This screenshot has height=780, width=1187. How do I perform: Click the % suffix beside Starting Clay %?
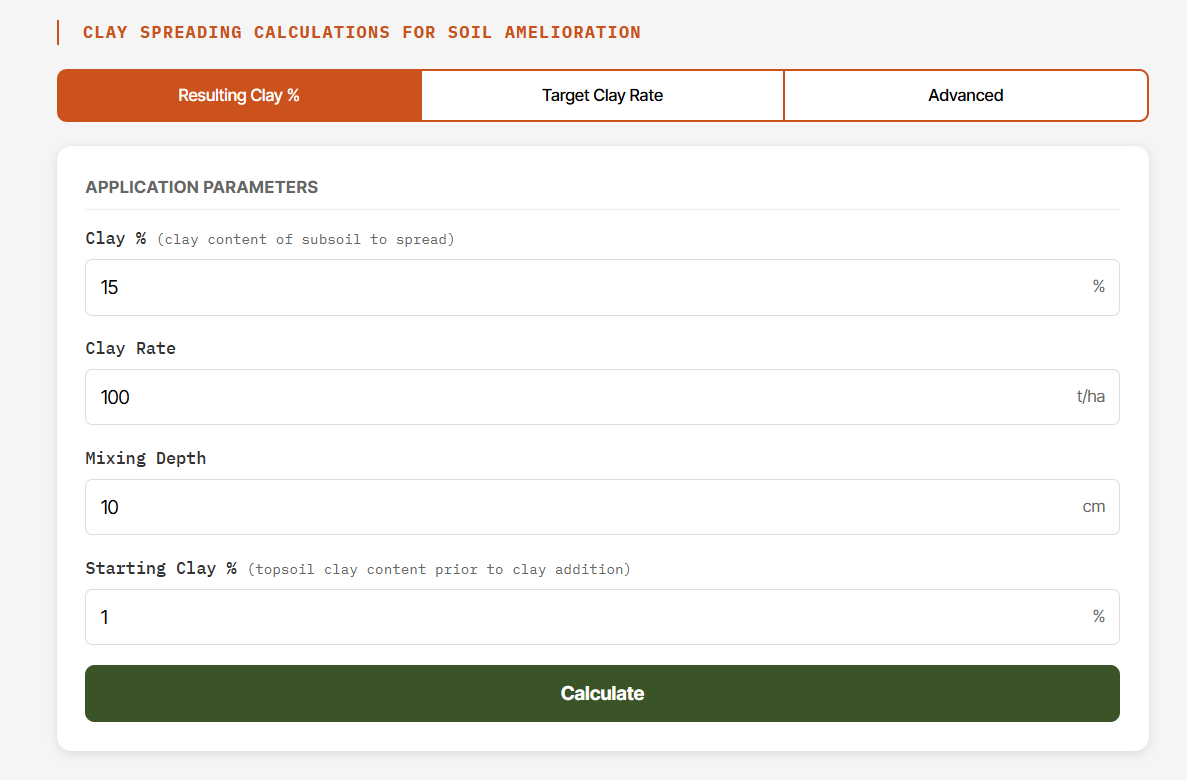click(x=1099, y=616)
